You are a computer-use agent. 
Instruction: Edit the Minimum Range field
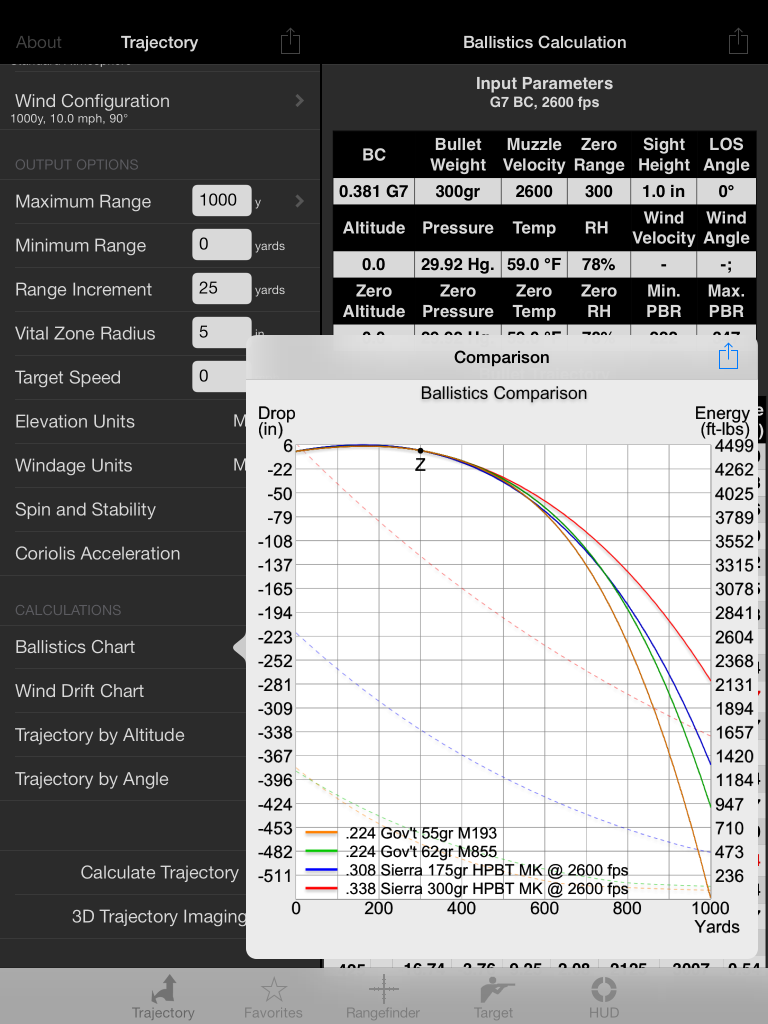coord(221,245)
